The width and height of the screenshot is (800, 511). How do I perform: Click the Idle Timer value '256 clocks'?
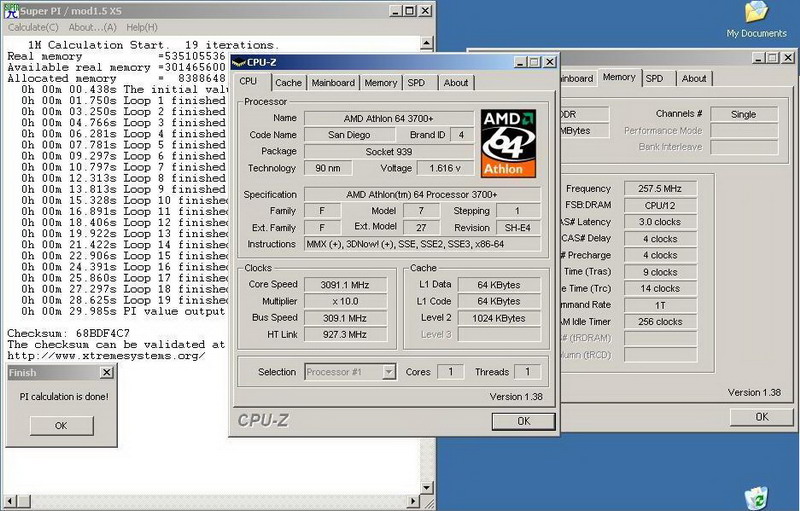(660, 322)
